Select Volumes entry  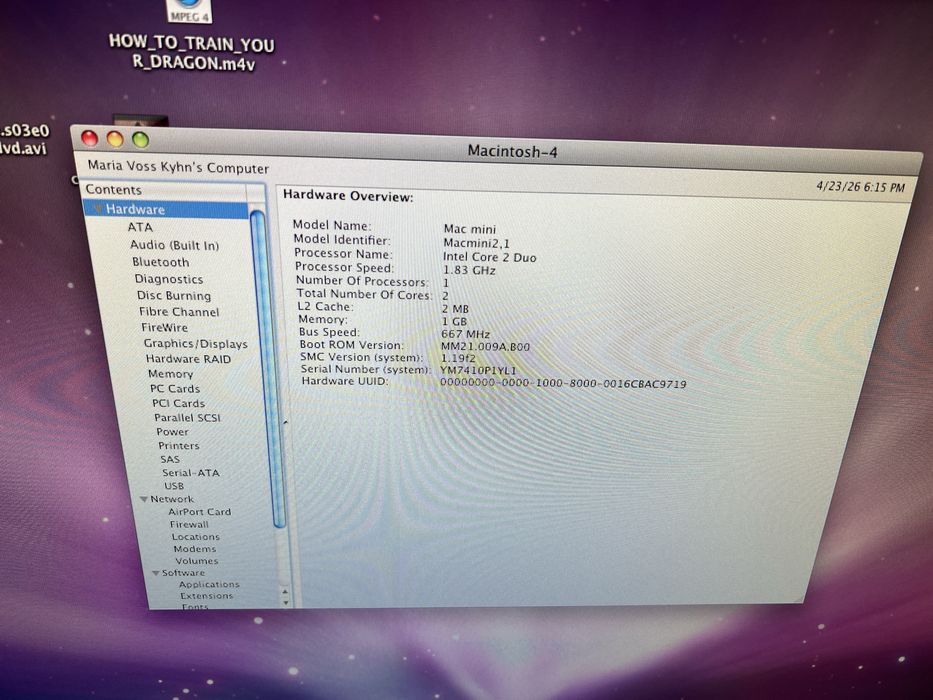coord(196,561)
